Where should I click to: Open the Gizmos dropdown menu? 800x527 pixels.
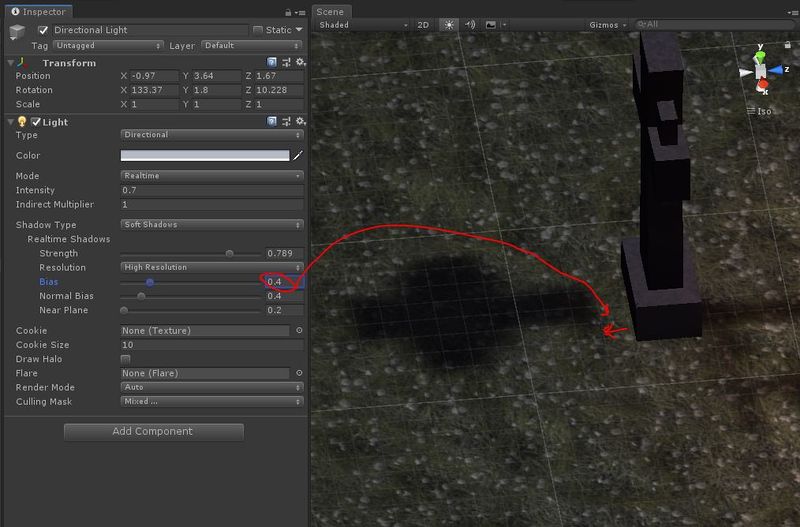click(607, 24)
